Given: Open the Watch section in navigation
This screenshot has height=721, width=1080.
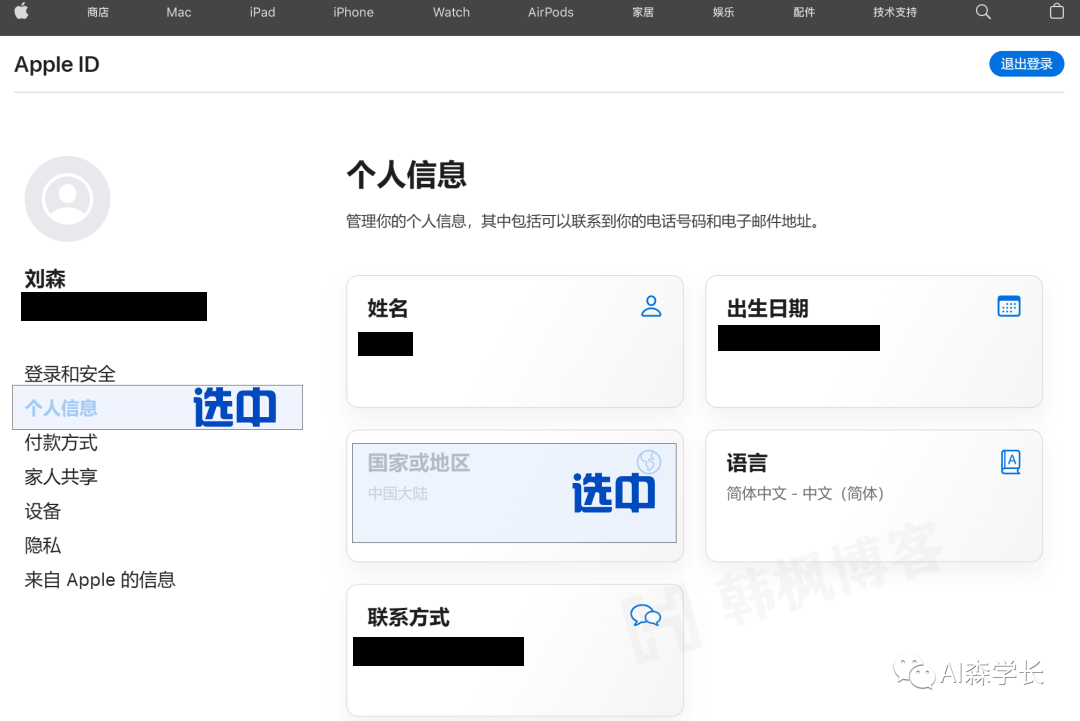Looking at the screenshot, I should point(451,13).
